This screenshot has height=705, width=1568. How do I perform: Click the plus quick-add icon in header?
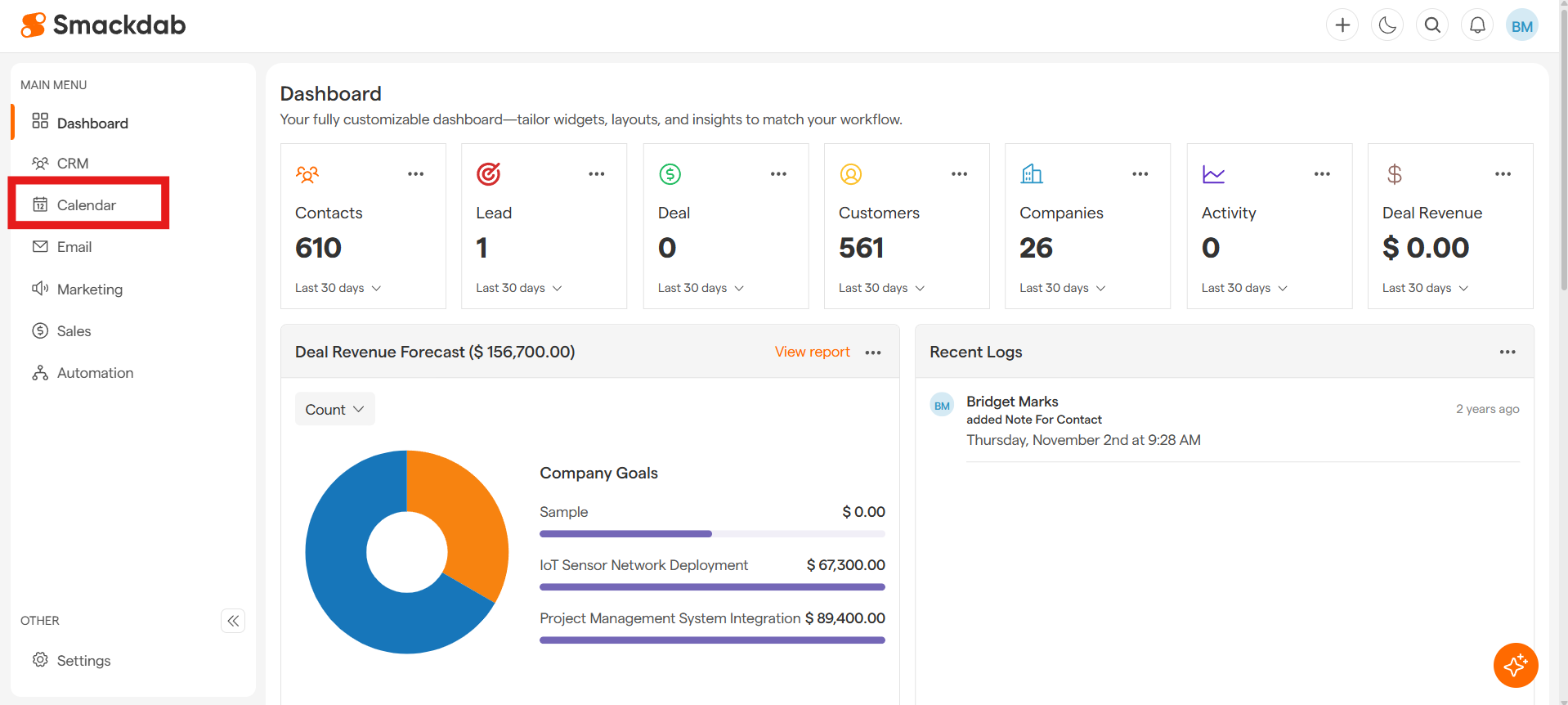point(1342,25)
